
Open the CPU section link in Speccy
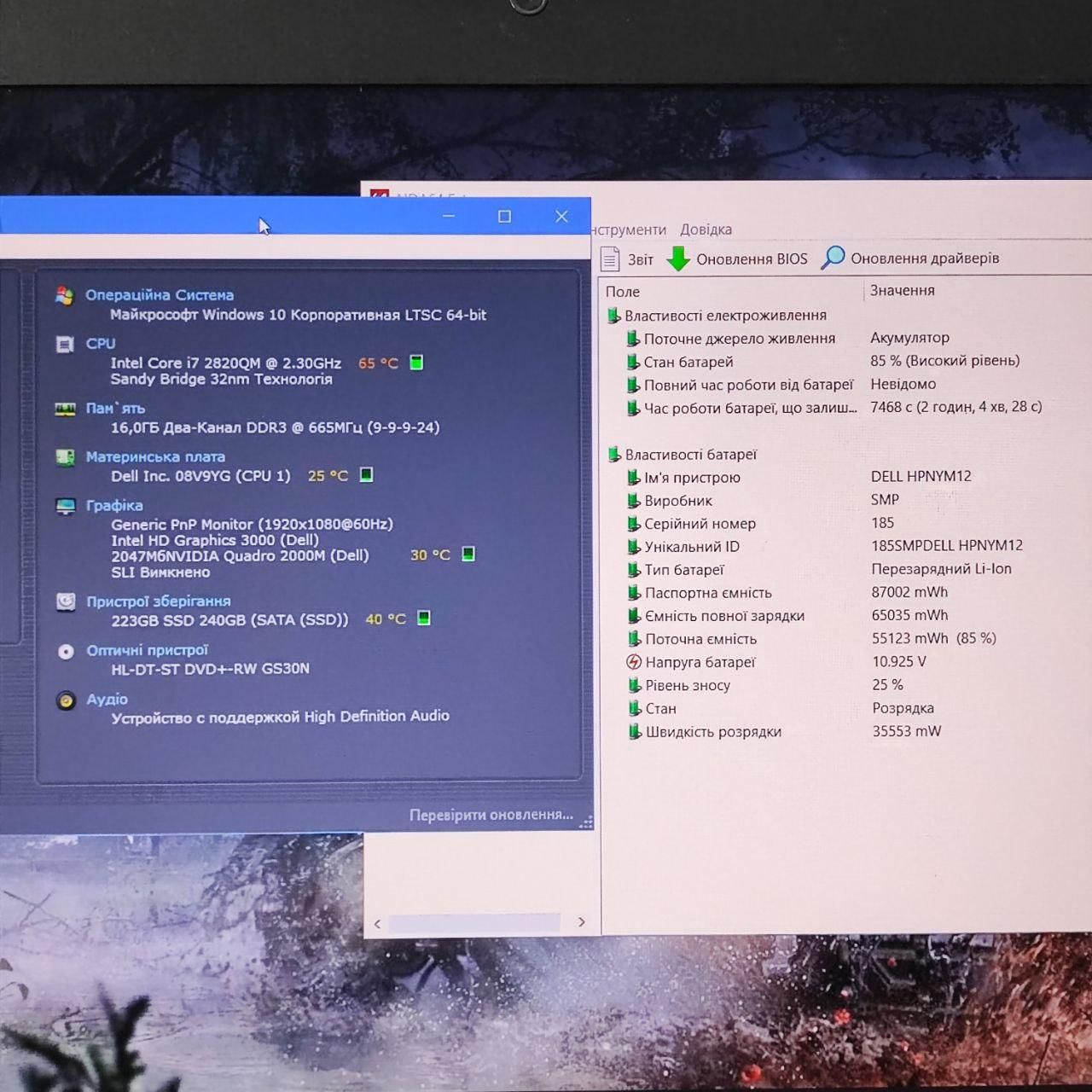[101, 343]
